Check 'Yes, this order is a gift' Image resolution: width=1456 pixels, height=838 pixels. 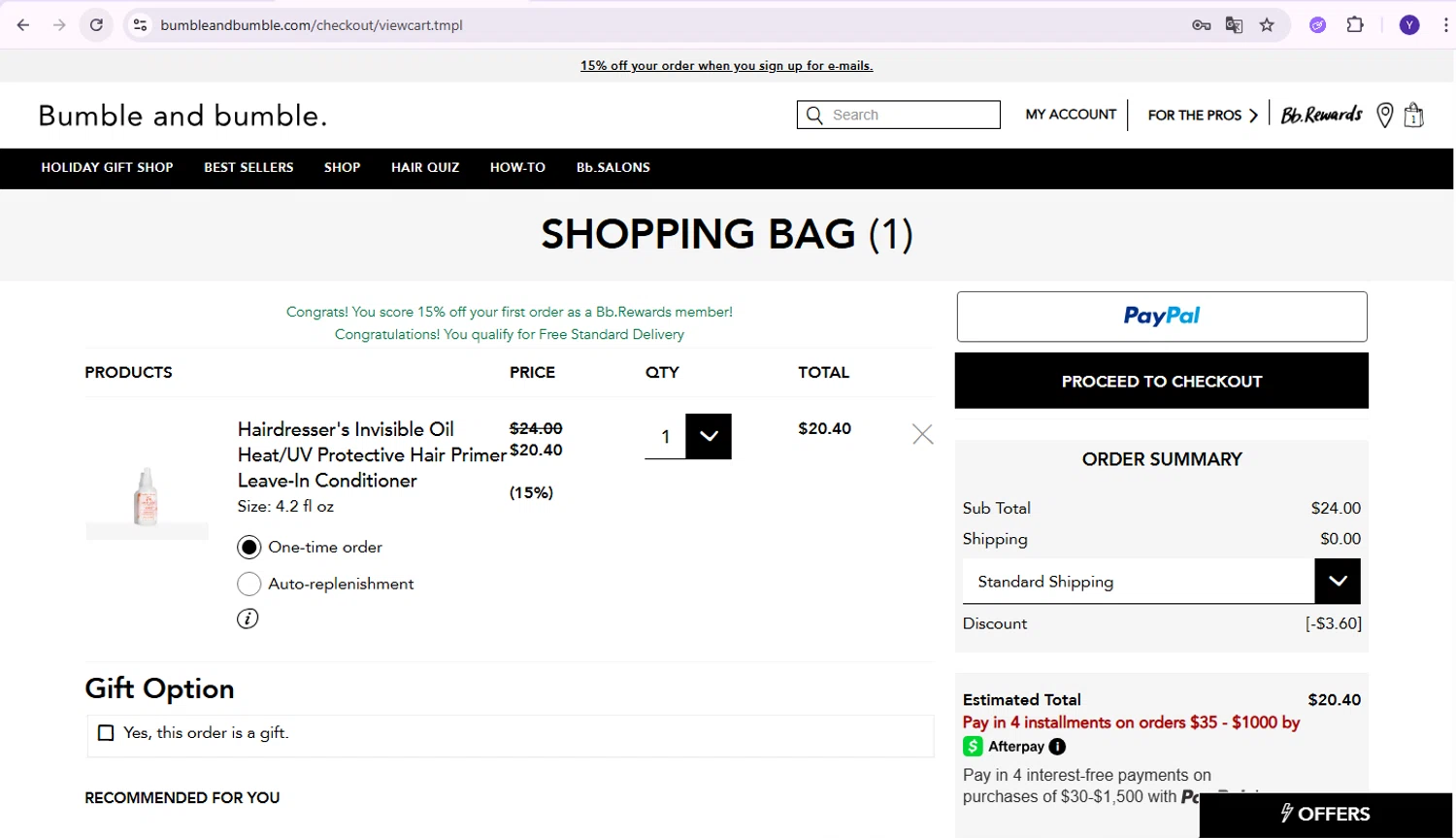click(106, 733)
